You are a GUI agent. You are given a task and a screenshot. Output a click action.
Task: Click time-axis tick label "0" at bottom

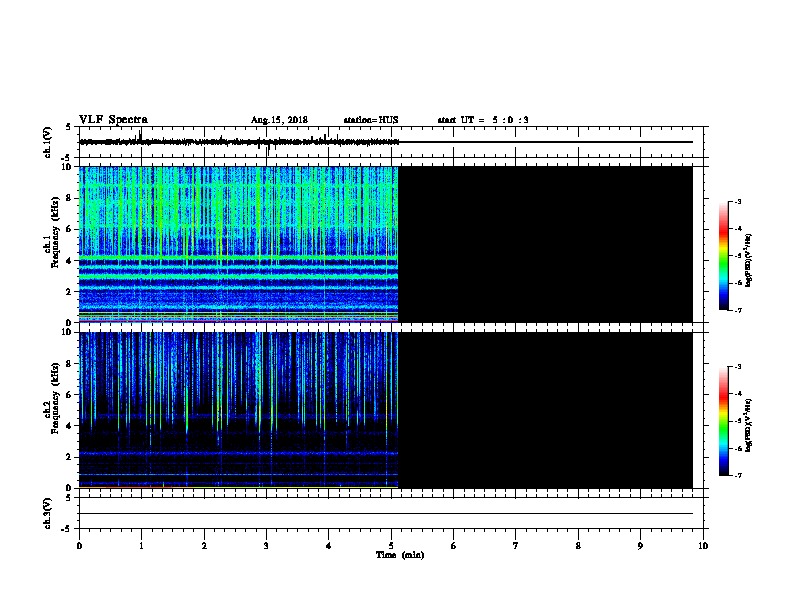79,546
